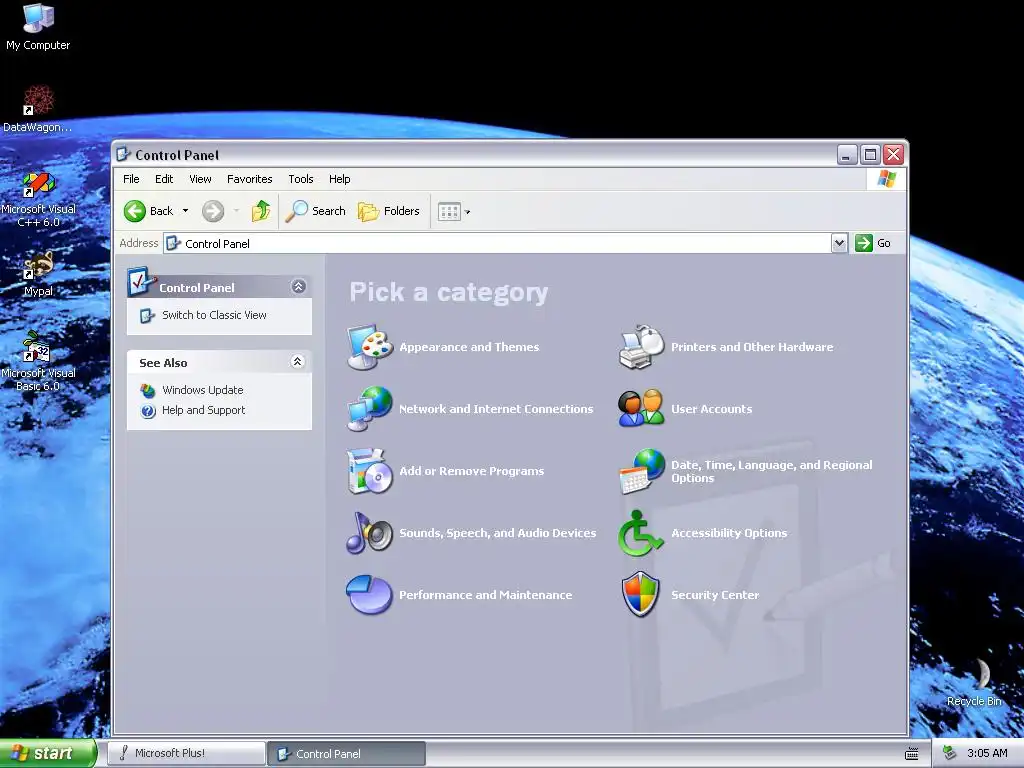Image resolution: width=1024 pixels, height=768 pixels.
Task: Click the on-screen keyboard icon in the taskbar
Action: [x=912, y=754]
